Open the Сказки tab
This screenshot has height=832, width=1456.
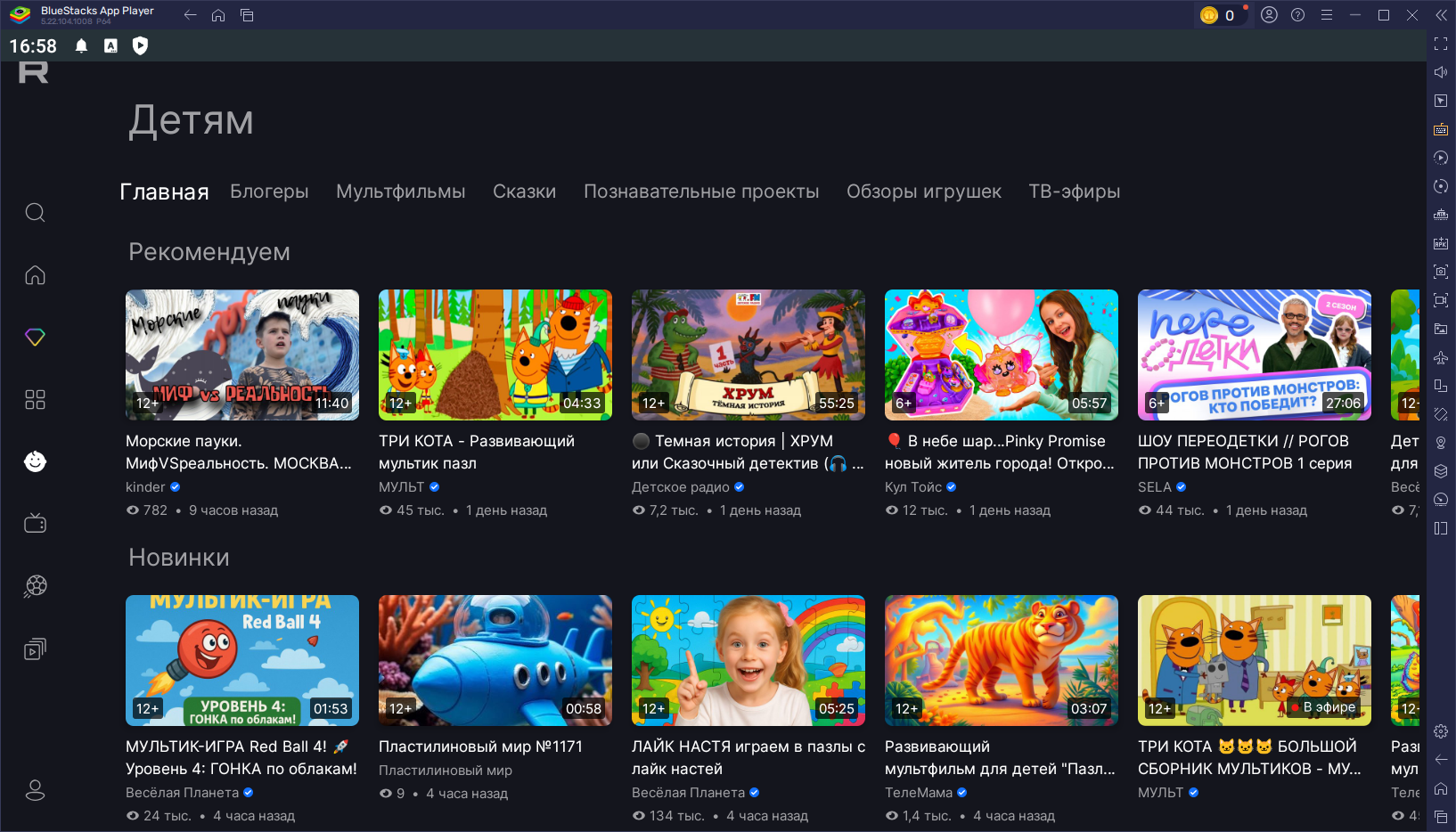coord(525,192)
